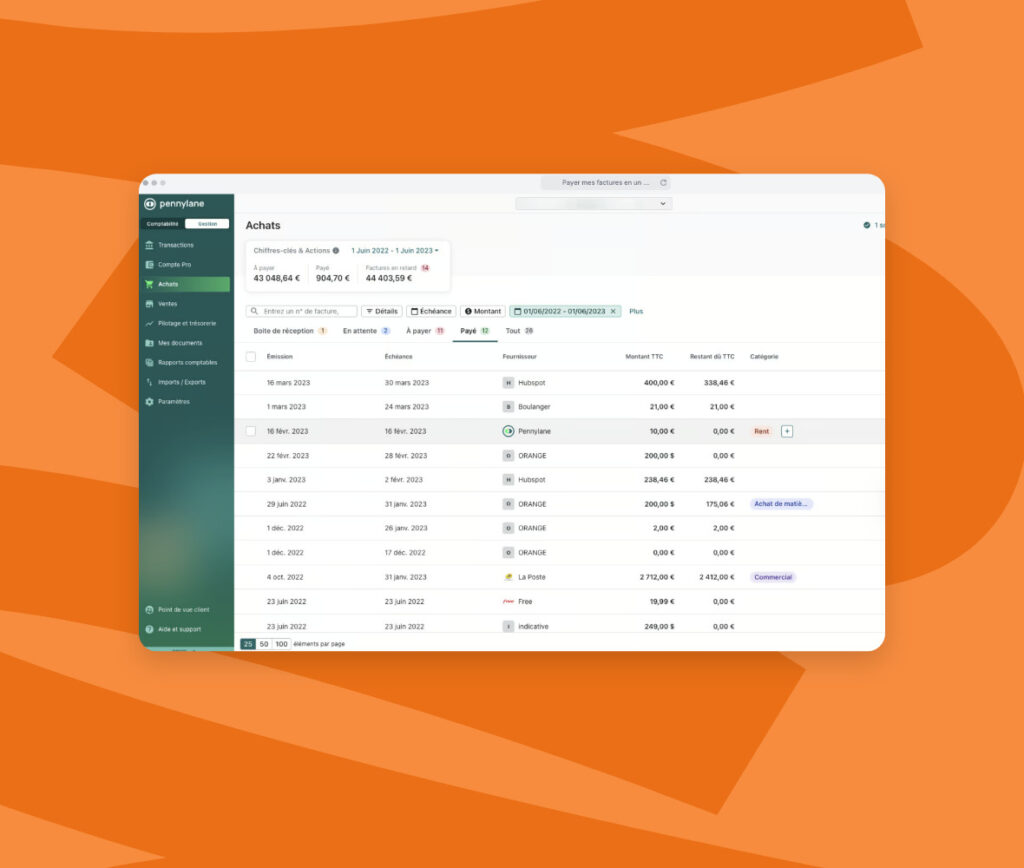
Task: Click the Pennylane logo icon
Action: tap(150, 204)
